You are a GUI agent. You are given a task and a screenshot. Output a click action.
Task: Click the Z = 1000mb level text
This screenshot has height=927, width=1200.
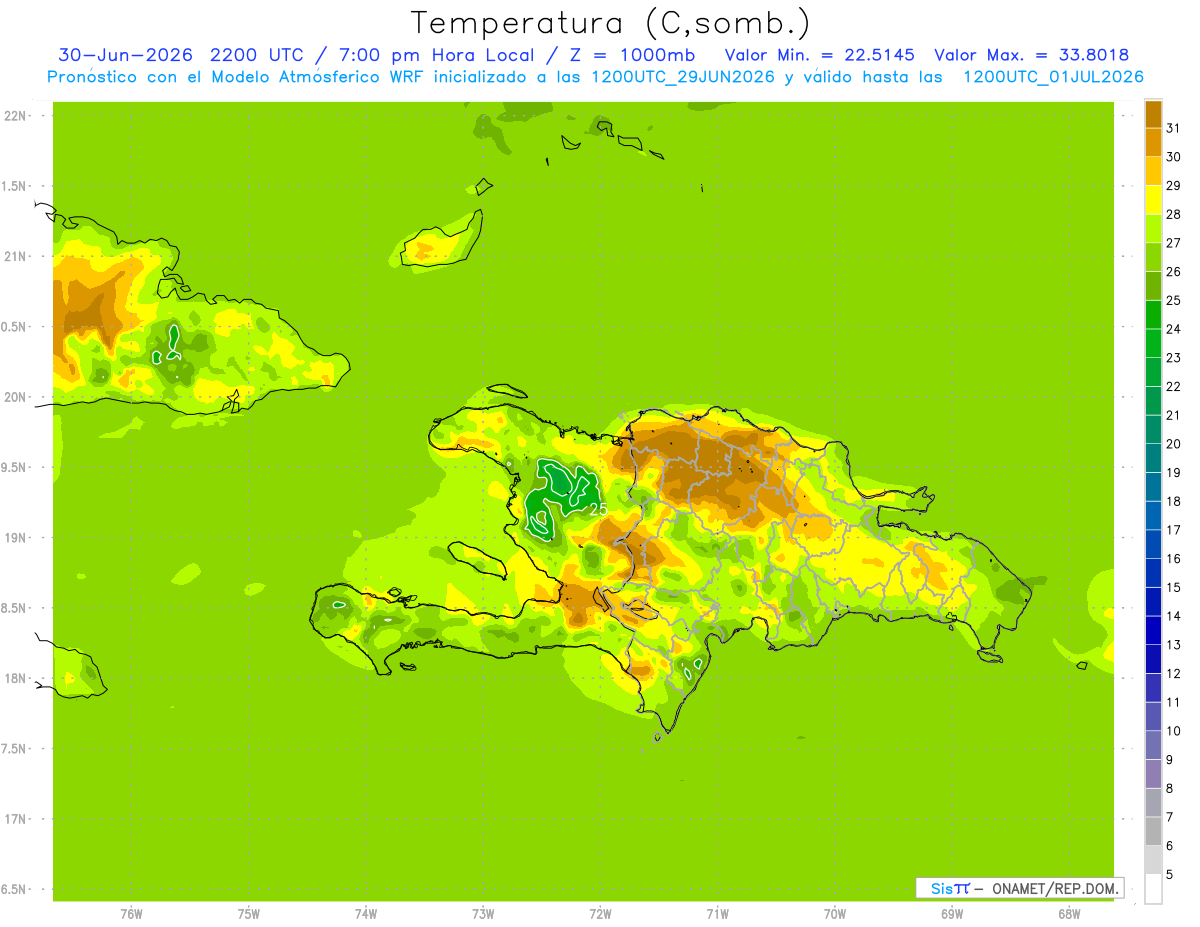(x=632, y=55)
